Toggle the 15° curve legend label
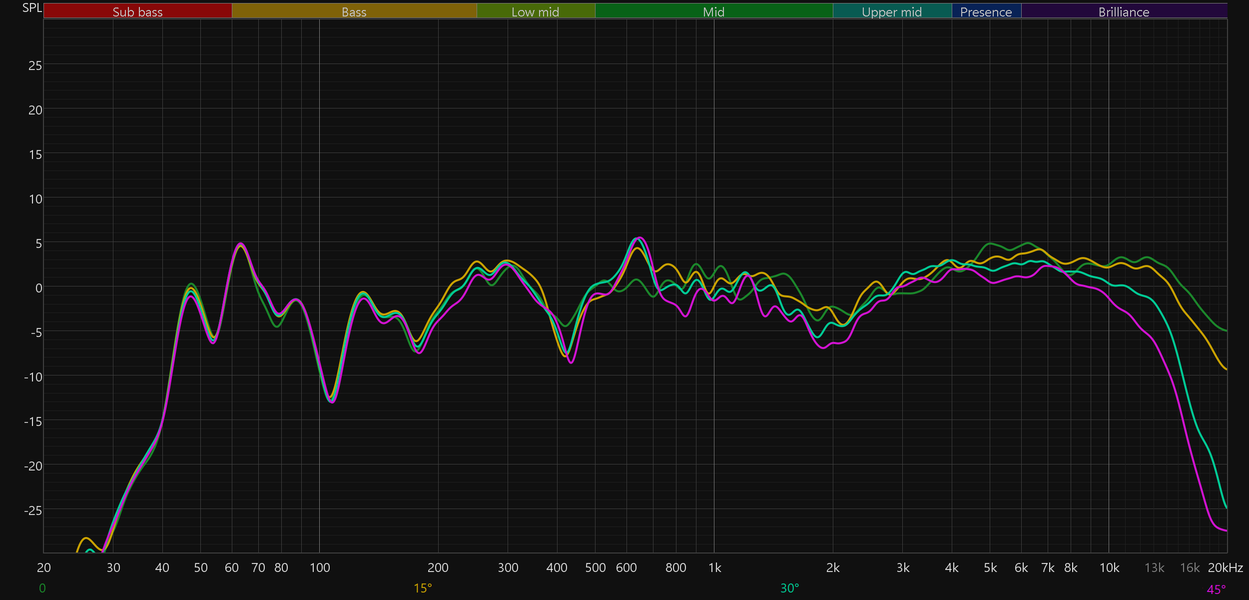The image size is (1249, 600). coord(423,588)
